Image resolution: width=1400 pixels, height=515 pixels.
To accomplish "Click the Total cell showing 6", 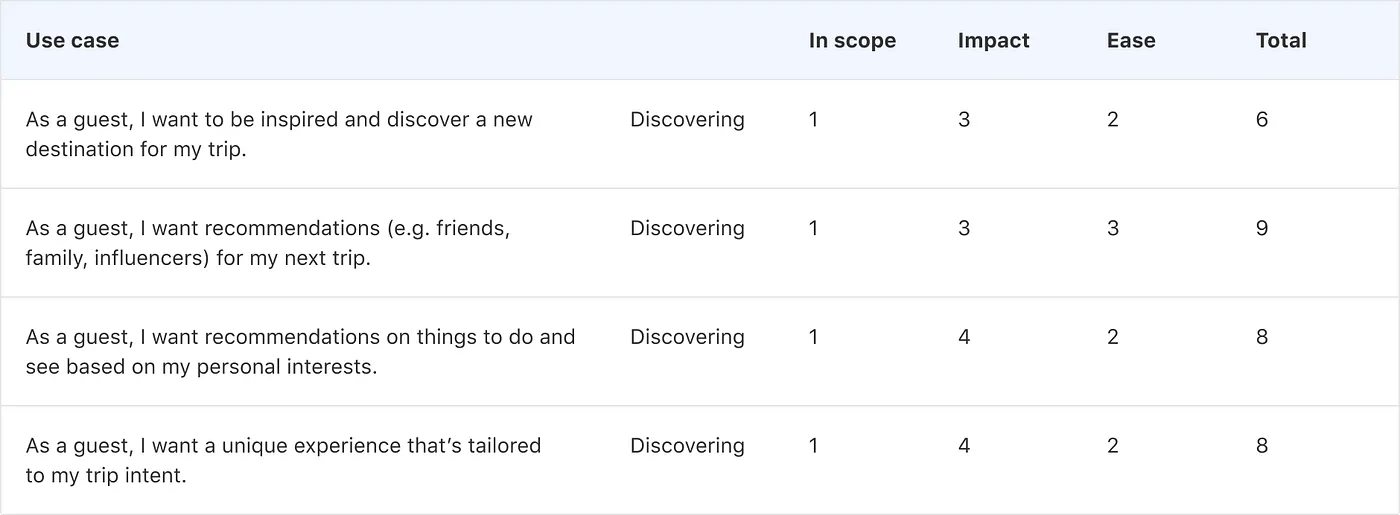I will click(1262, 120).
